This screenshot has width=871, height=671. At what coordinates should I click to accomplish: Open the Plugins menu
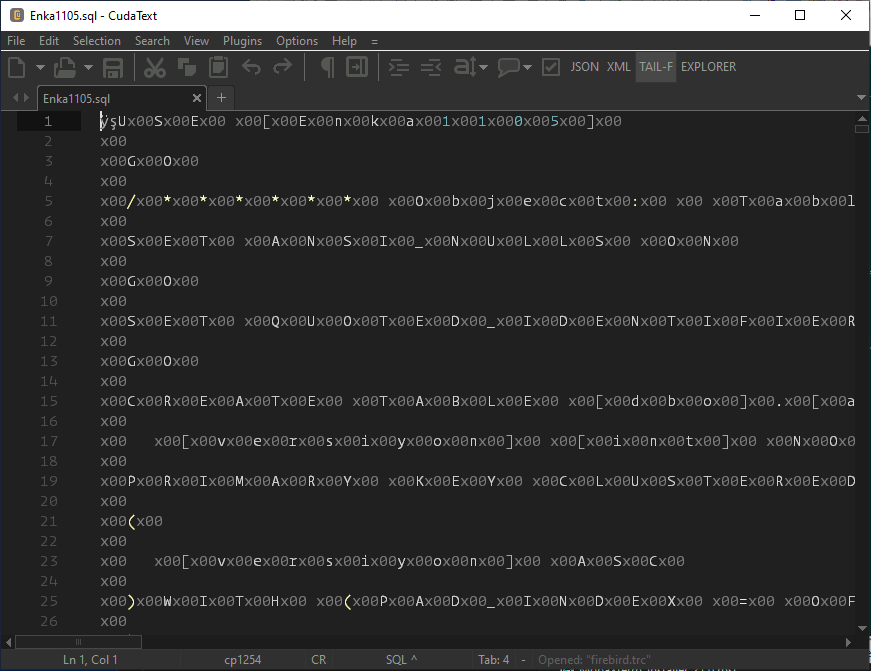coord(242,41)
